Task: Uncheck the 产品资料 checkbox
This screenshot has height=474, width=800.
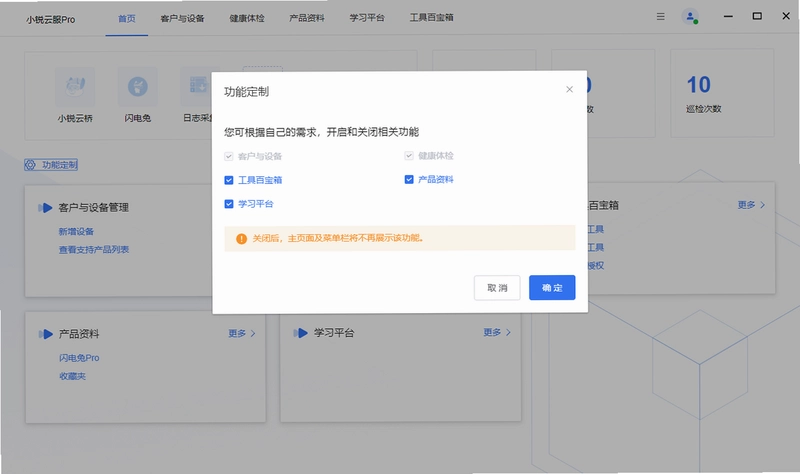Action: 409,180
